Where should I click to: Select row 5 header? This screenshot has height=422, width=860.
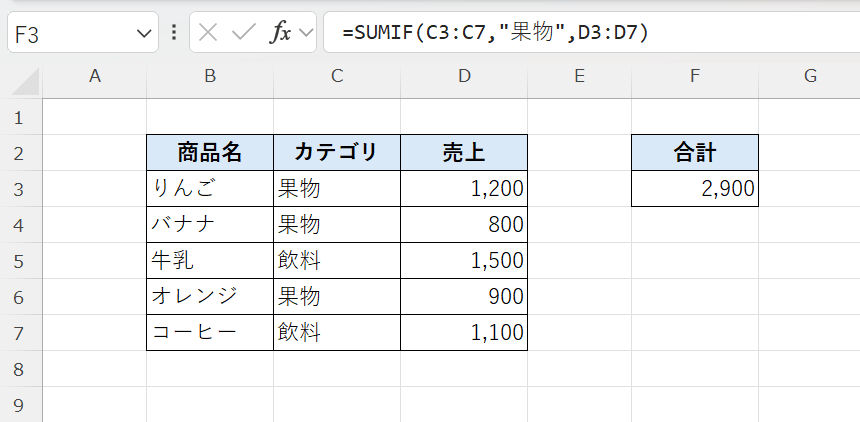click(17, 261)
